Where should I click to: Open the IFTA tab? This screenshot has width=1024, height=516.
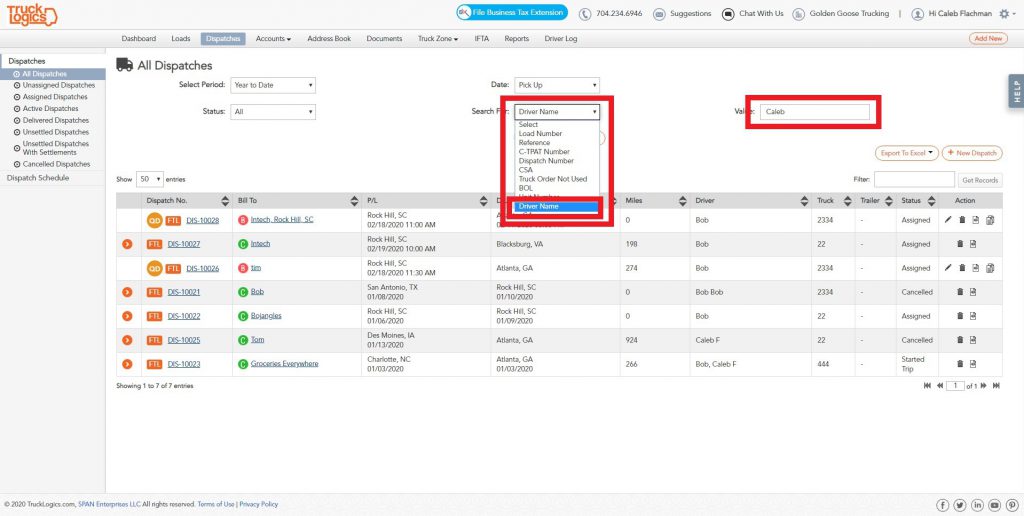pos(481,39)
